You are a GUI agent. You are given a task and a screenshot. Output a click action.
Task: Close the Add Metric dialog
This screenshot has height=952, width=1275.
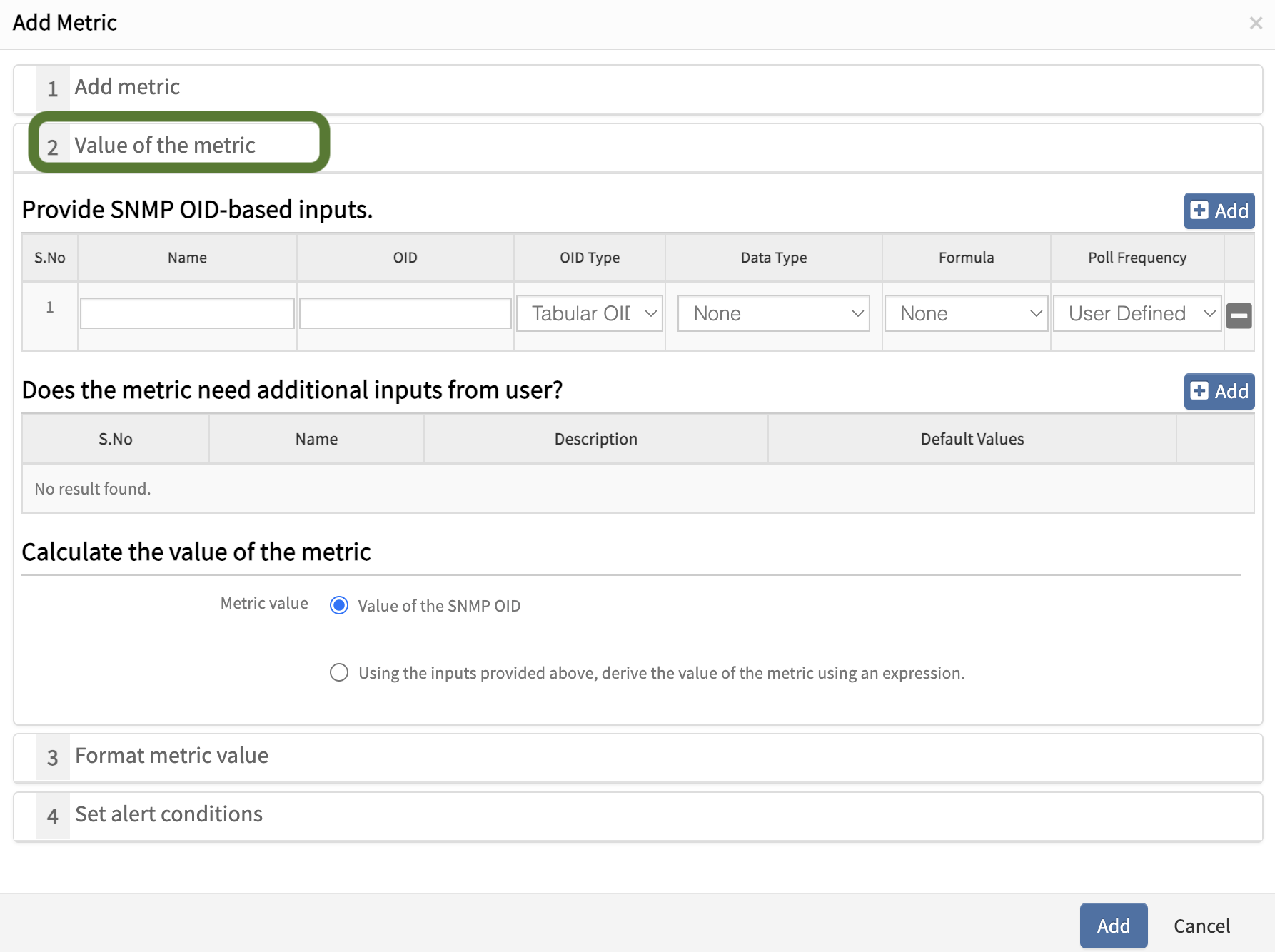(x=1256, y=24)
